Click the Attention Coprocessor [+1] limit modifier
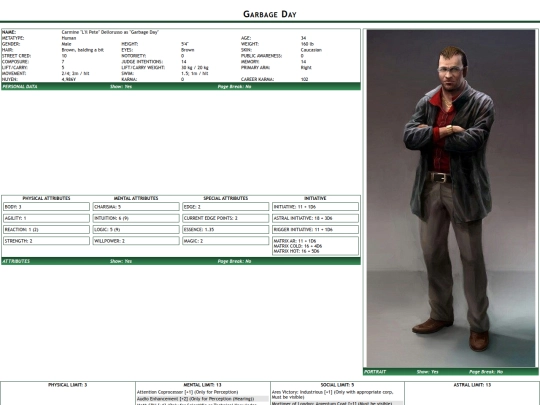This screenshot has width=540, height=405. click(187, 392)
